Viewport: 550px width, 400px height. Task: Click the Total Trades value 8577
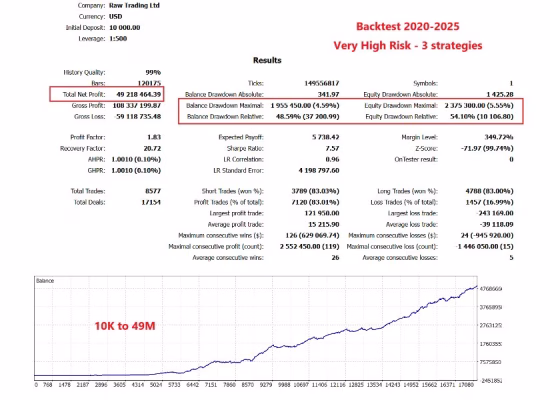153,191
